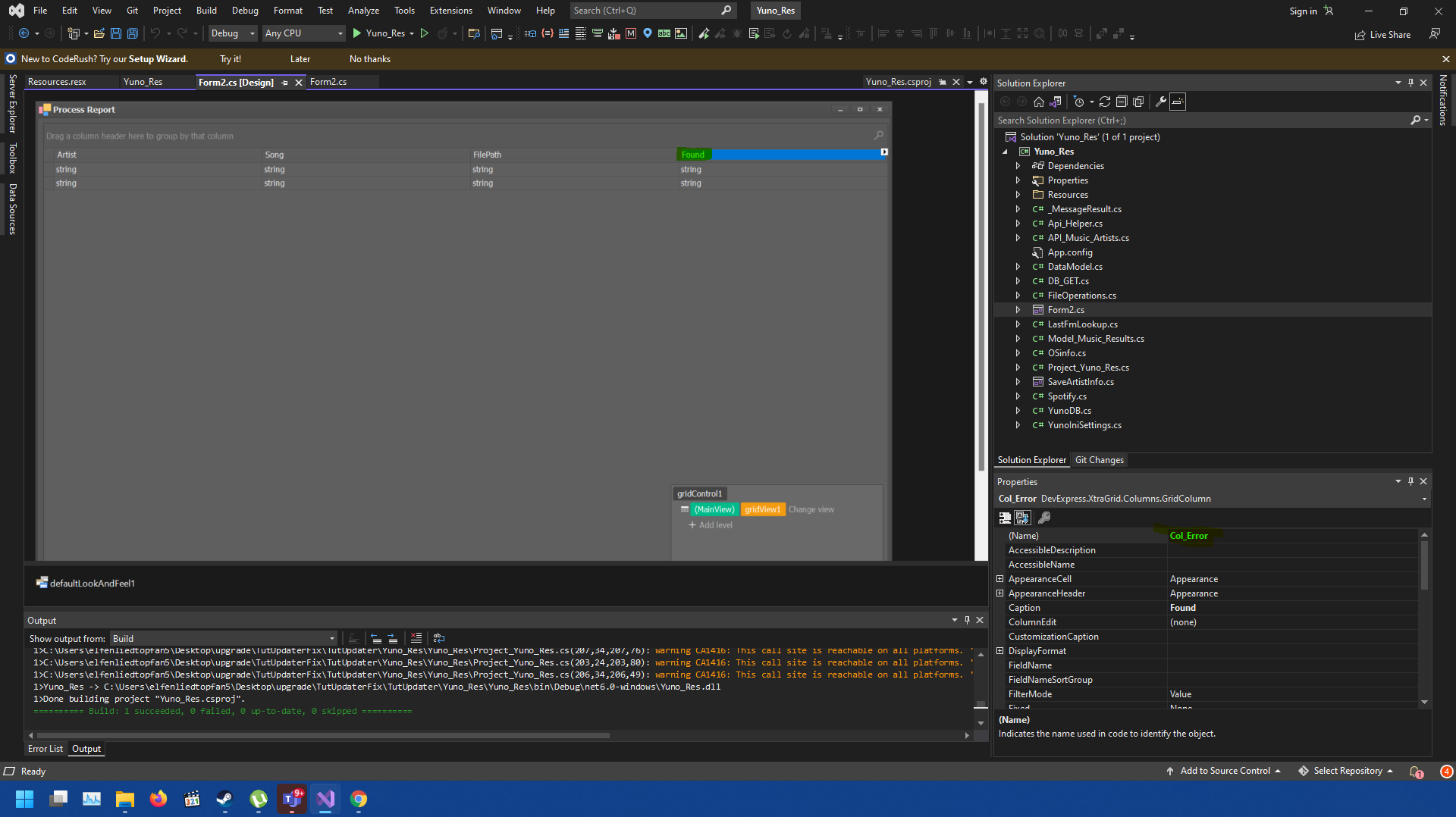
Task: Open Properties object selector dropdown for Col_Error
Action: coord(1423,499)
